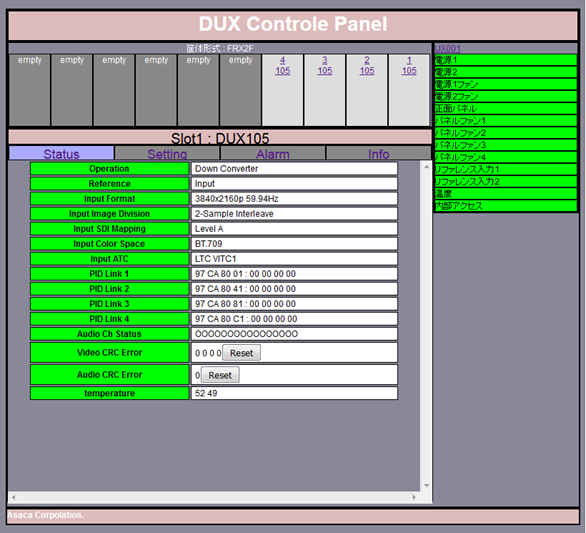Image resolution: width=586 pixels, height=533 pixels.
Task: Select the パネルファン1 status indicator
Action: point(506,121)
